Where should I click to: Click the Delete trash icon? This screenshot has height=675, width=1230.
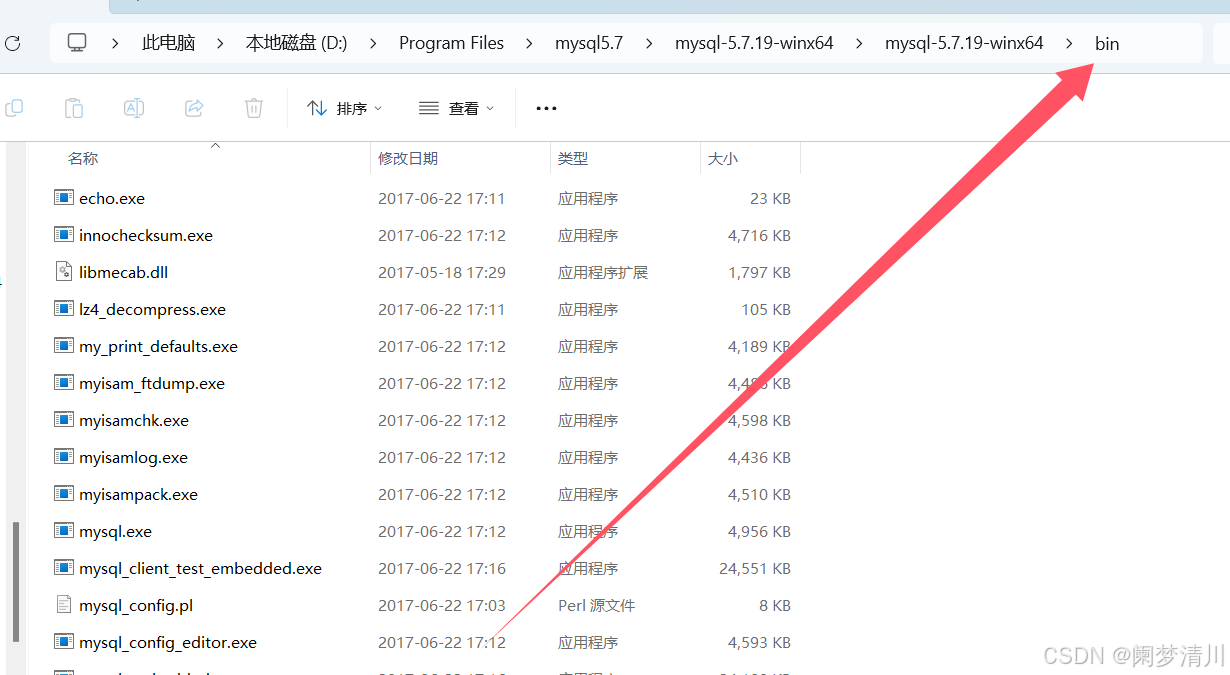click(254, 107)
